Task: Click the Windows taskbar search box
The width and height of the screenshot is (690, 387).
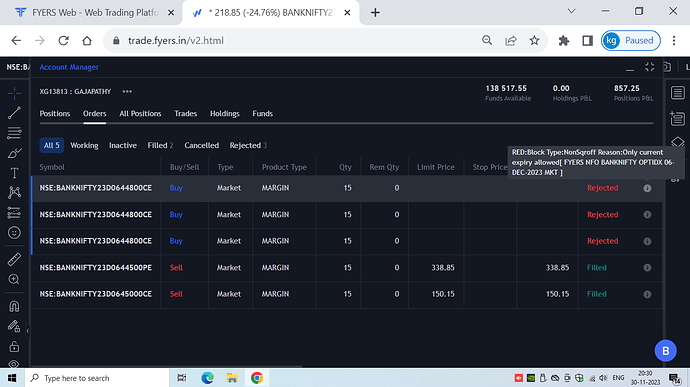Action: point(97,378)
